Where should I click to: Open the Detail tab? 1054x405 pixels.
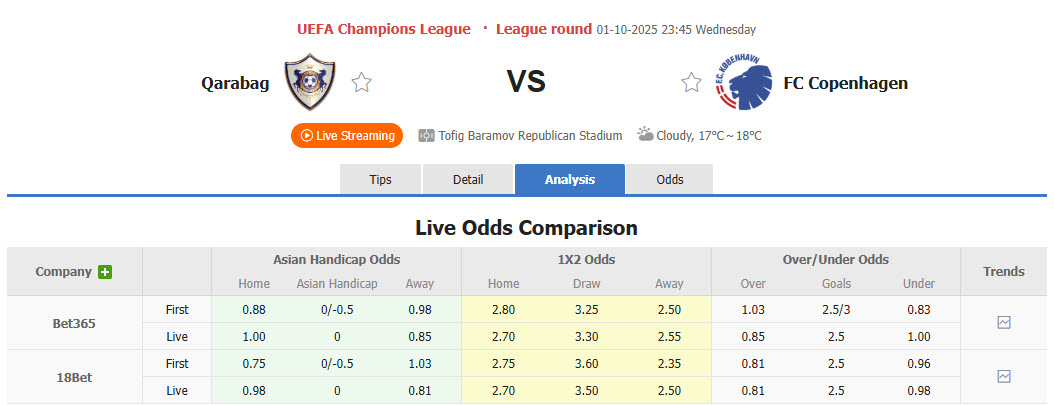468,180
